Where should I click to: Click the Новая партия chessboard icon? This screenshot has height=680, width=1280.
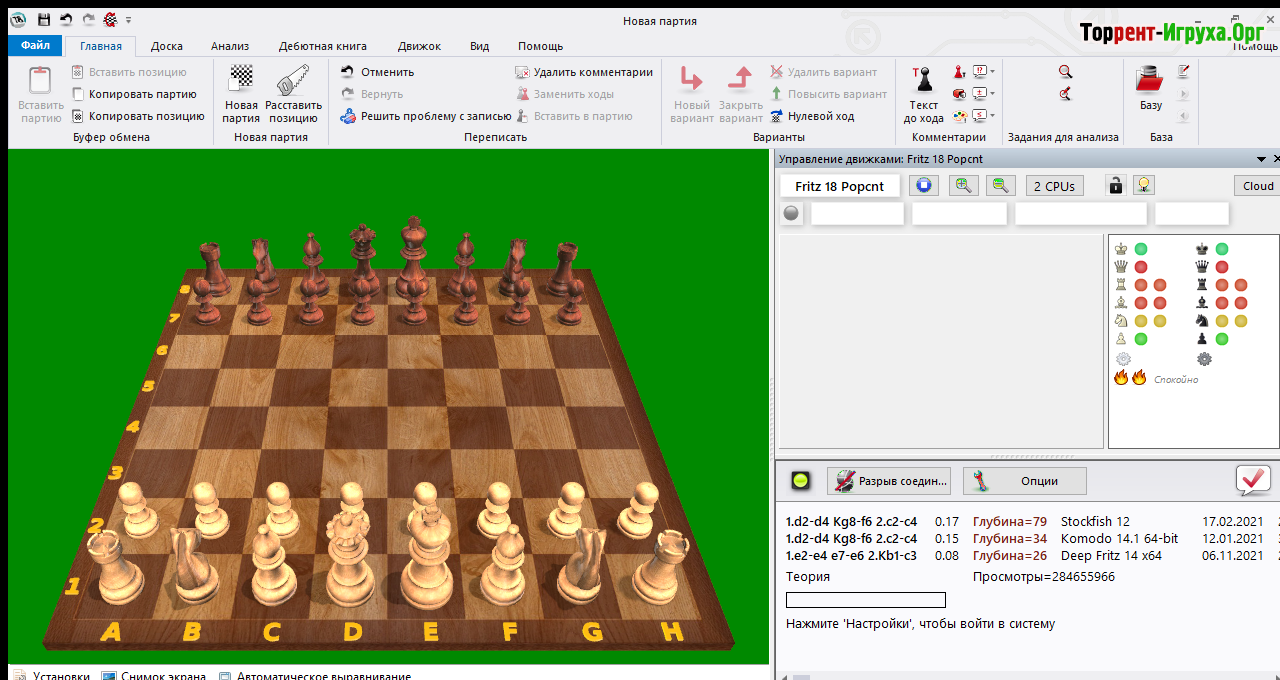click(x=241, y=80)
